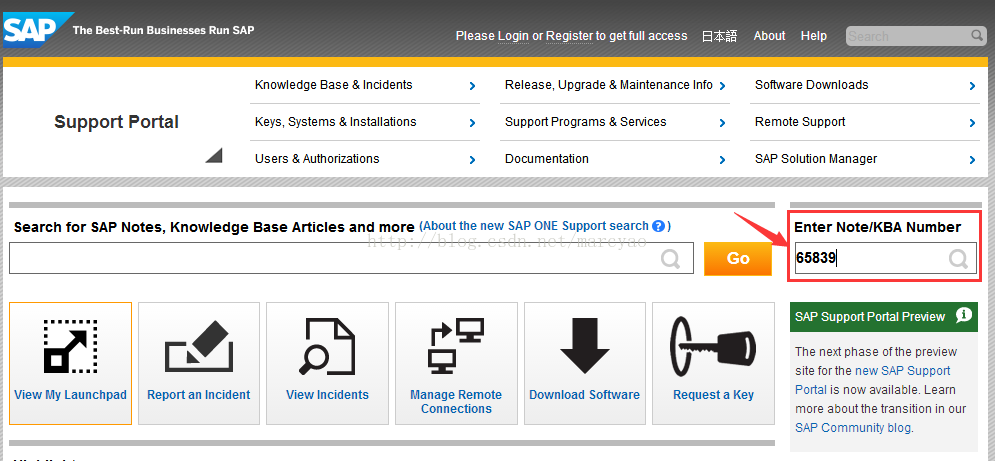Click the Support Portal heading
This screenshot has width=995, height=461.
coord(116,122)
